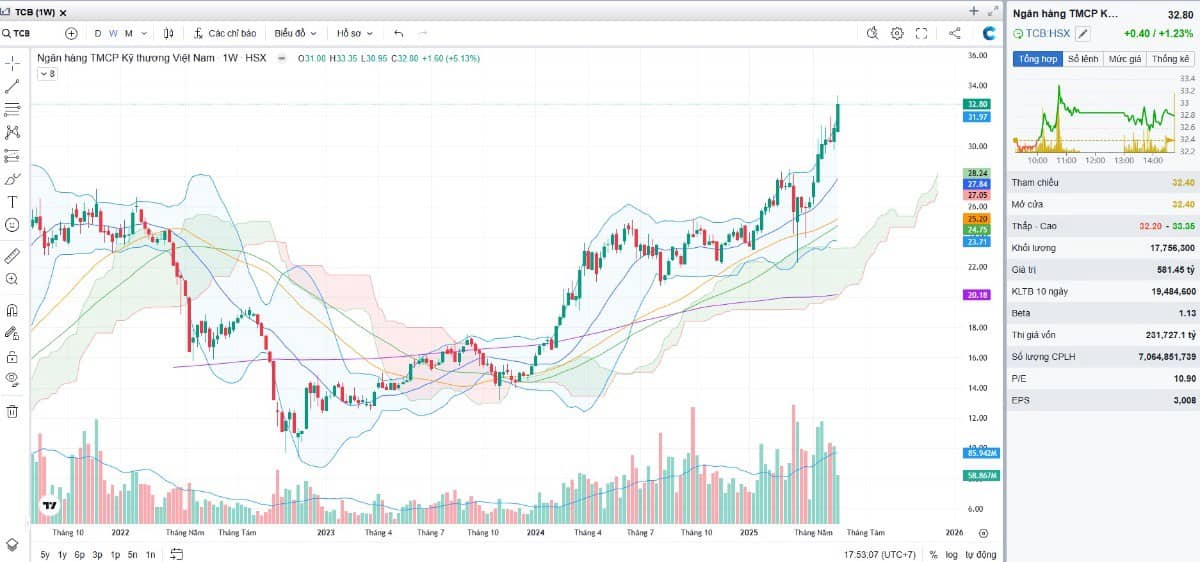Switch to the W weekly interval
Screen dimensions: 1200x562
point(113,33)
